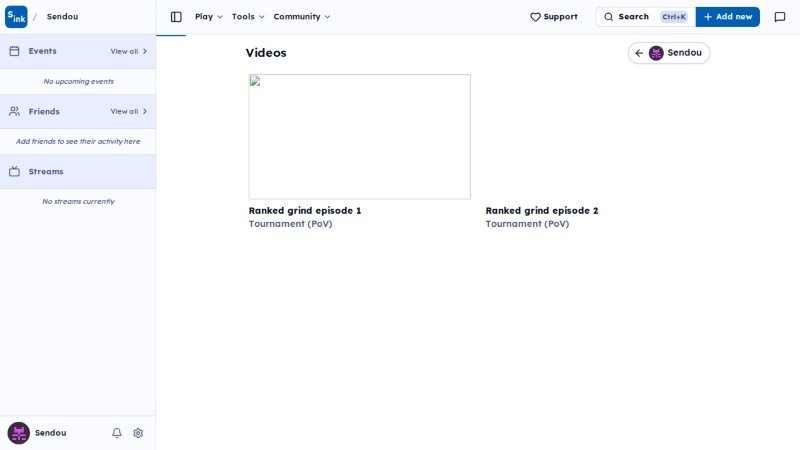Click 'No streams currently' text
This screenshot has height=450, width=800.
click(x=79, y=202)
